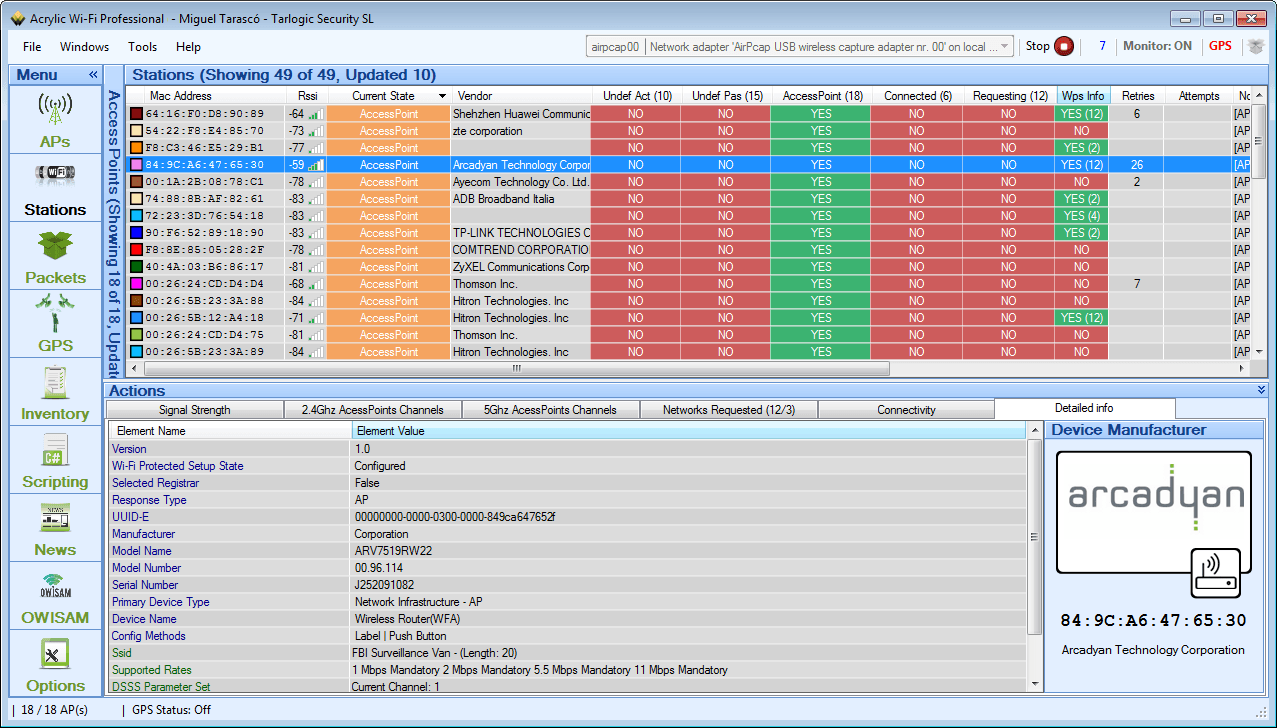Click the red Stop capture icon

[1064, 46]
